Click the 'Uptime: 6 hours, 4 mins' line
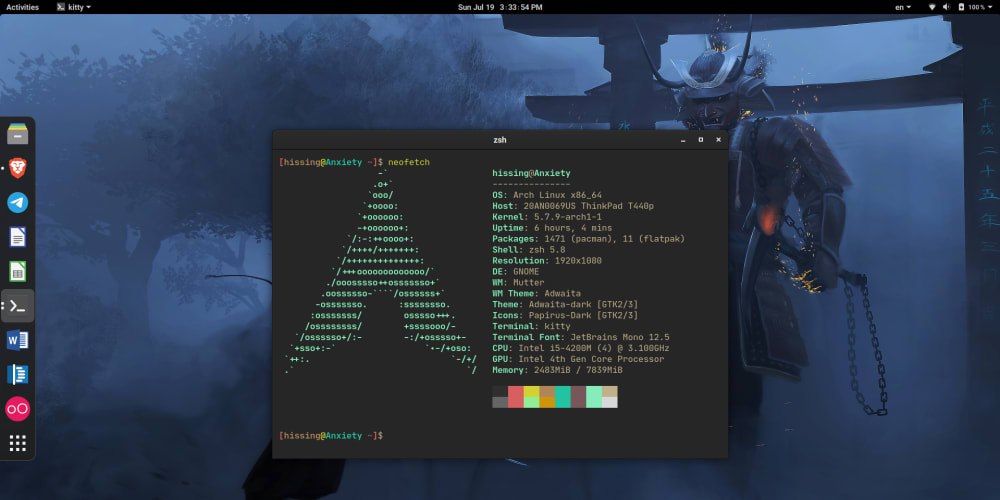 (552, 228)
